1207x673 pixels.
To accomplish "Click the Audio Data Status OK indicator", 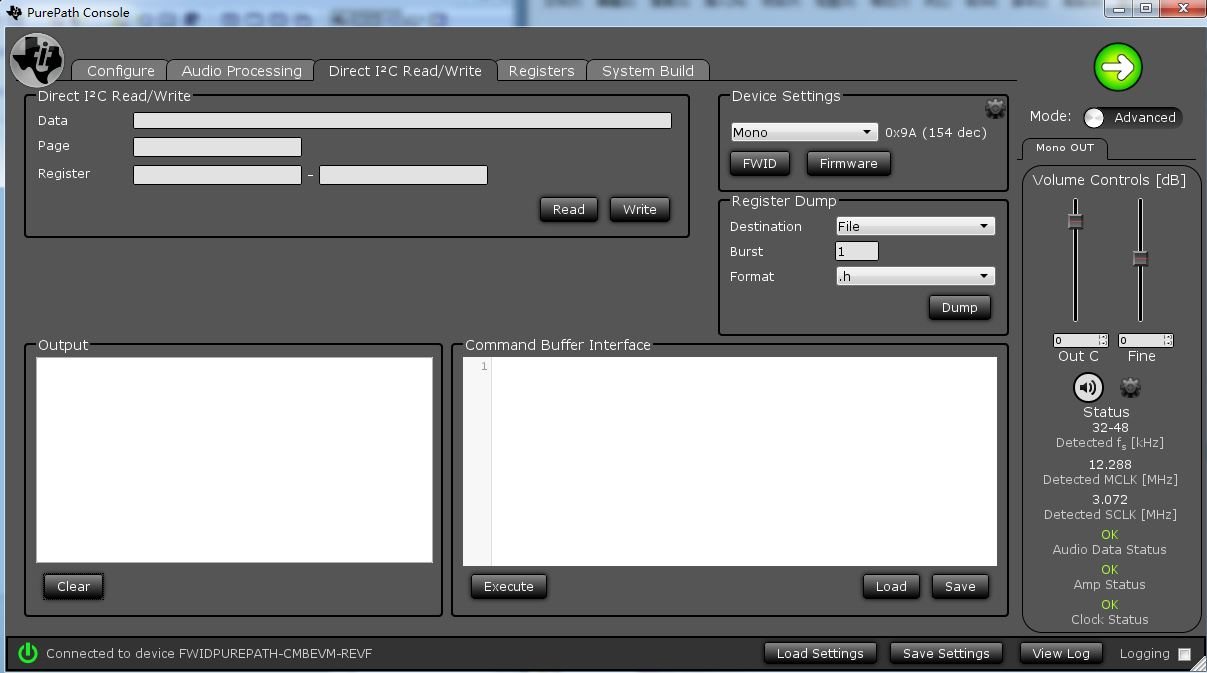I will (1109, 534).
